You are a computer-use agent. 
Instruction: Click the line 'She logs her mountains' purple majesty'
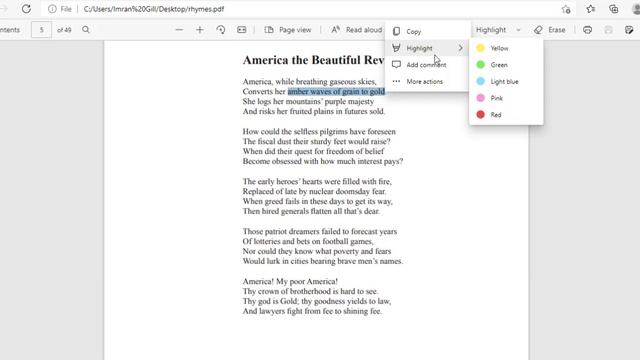tap(308, 101)
